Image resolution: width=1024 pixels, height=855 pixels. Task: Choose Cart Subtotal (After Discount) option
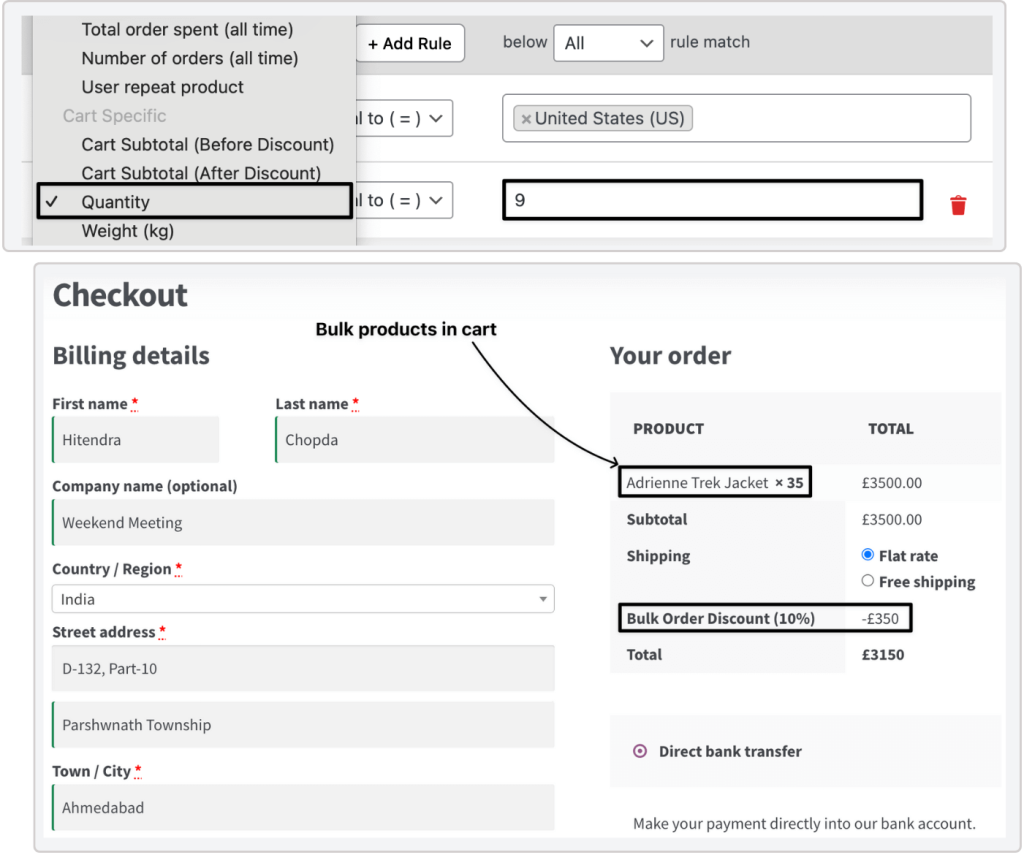(x=201, y=173)
